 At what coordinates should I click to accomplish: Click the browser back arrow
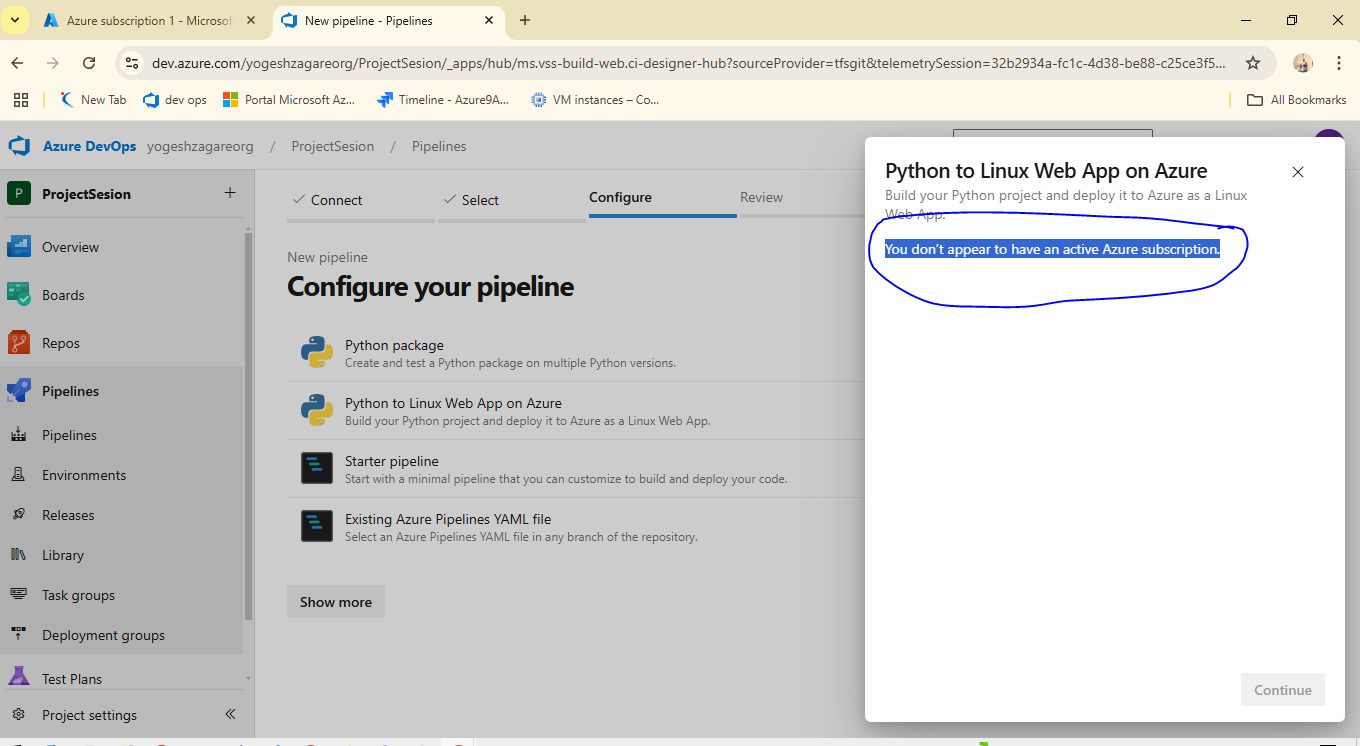coord(17,63)
